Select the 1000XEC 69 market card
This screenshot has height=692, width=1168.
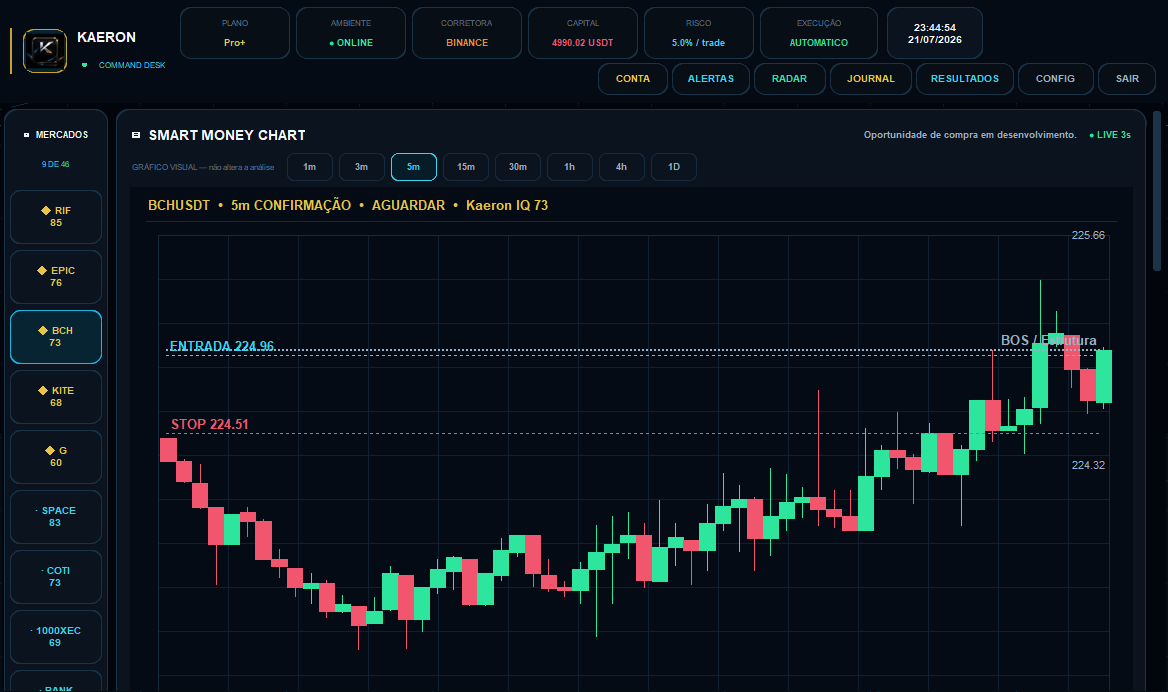(x=56, y=637)
